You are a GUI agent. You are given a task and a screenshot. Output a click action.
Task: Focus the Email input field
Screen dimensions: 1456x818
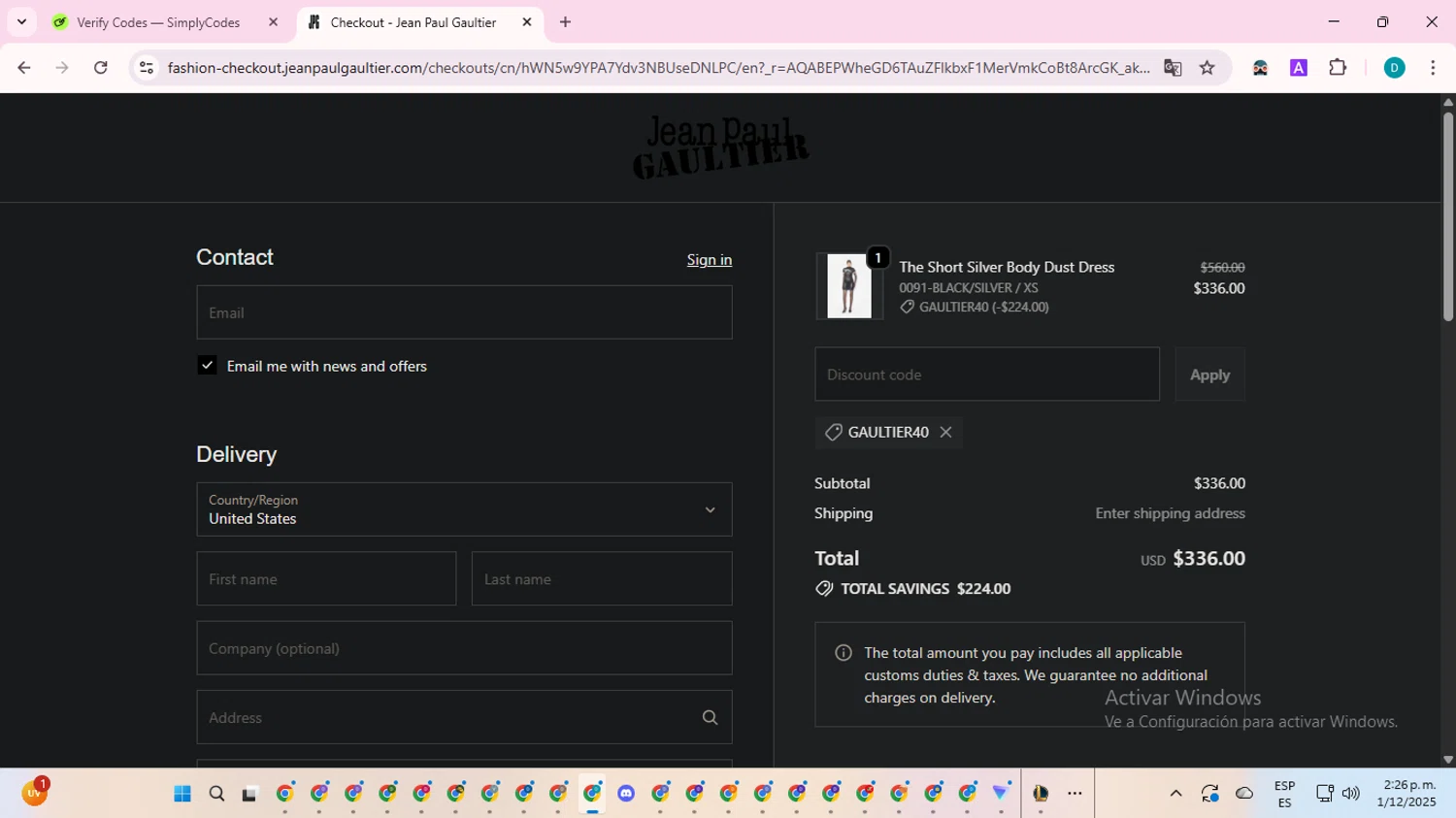click(464, 312)
